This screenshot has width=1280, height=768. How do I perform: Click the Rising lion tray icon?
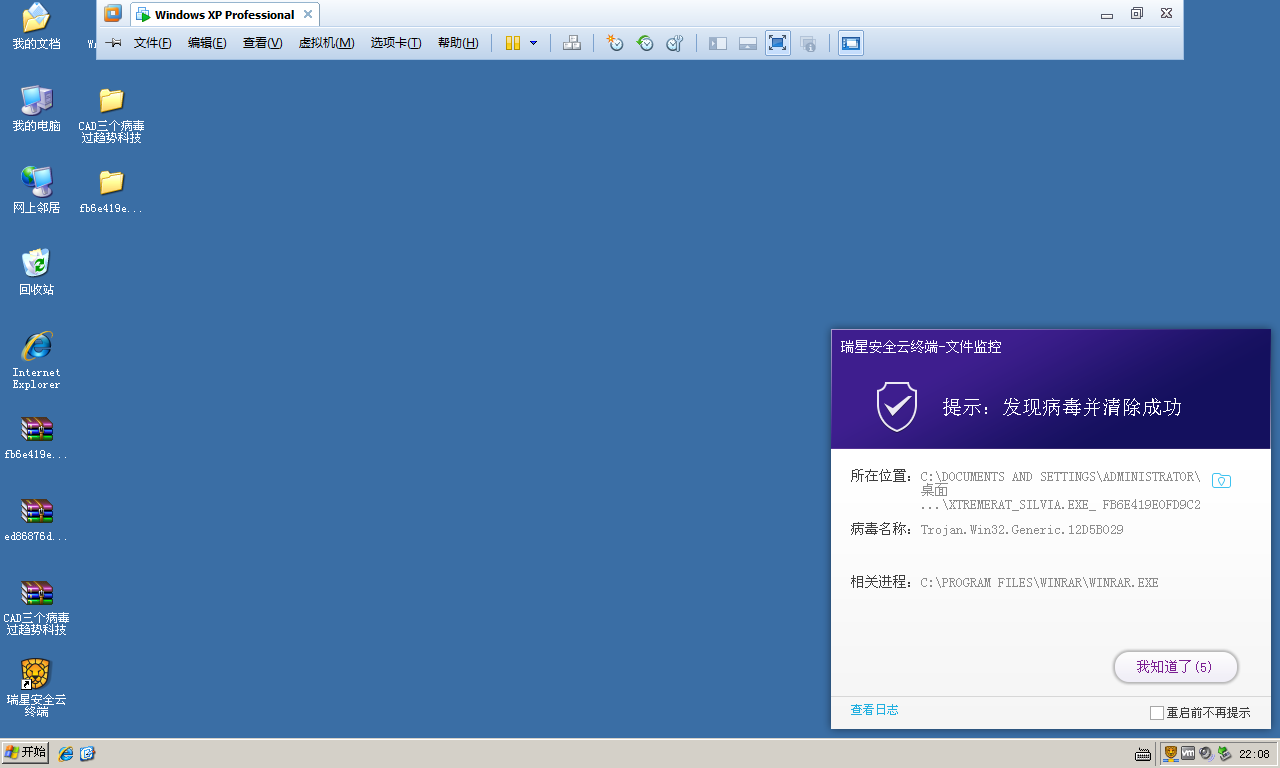[1170, 753]
